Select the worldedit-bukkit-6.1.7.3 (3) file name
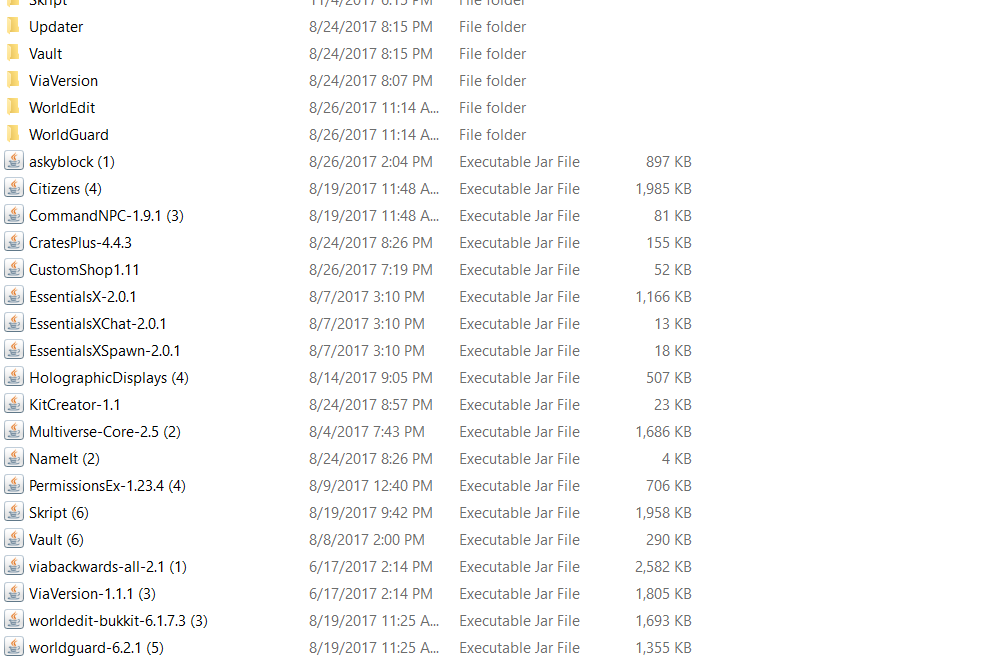The width and height of the screenshot is (1007, 670). (x=118, y=621)
